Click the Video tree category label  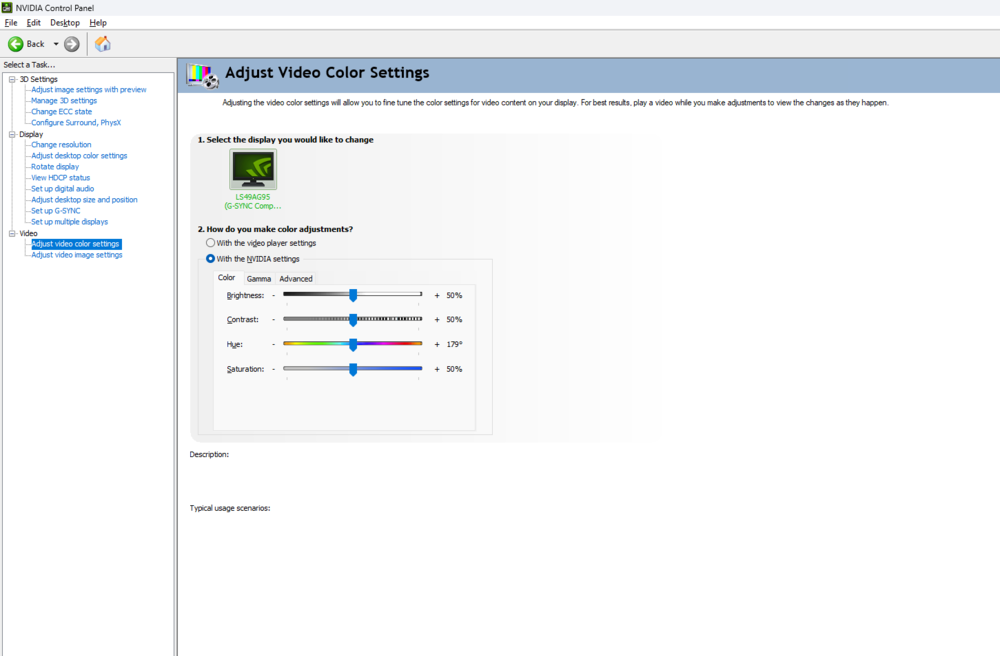(28, 233)
